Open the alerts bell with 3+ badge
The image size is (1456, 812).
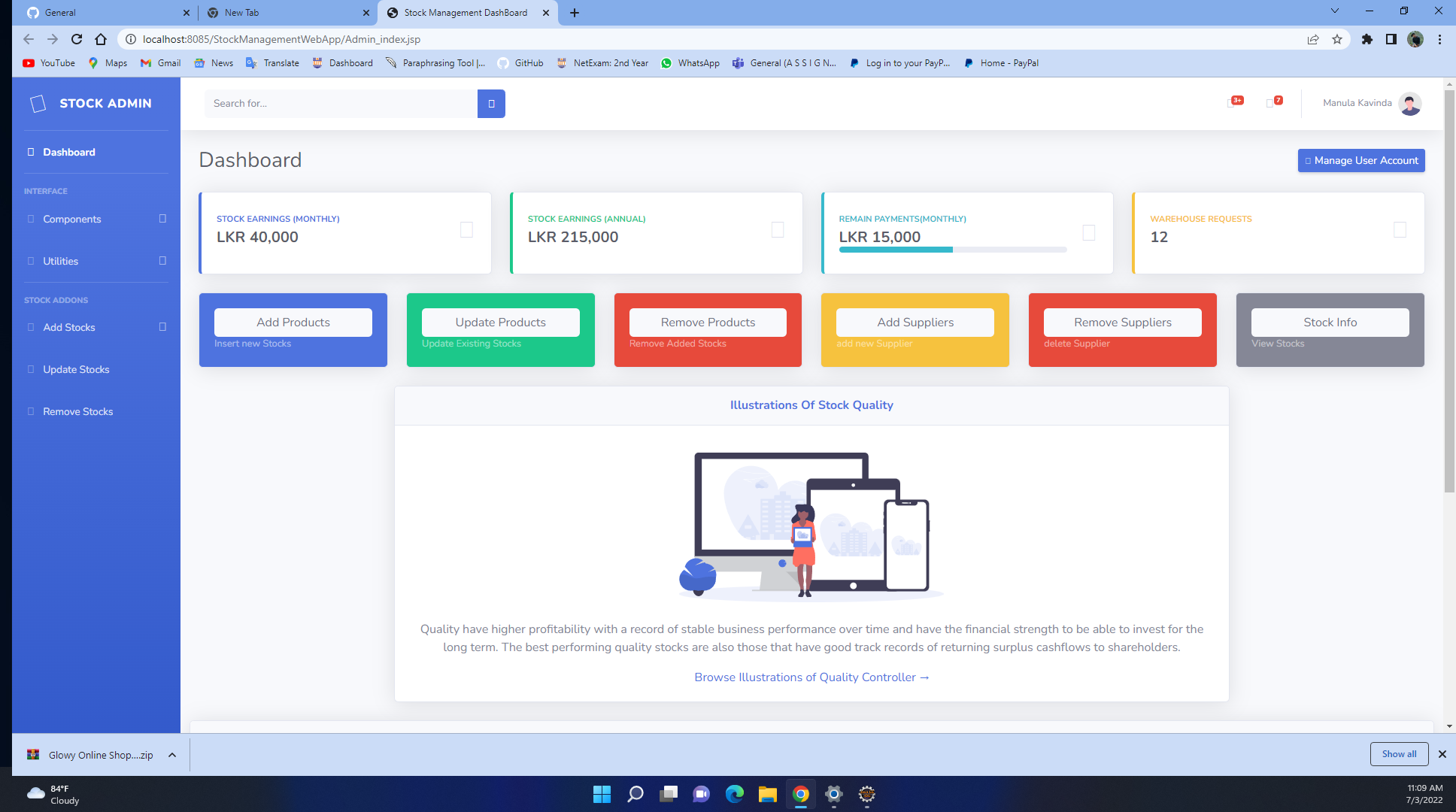1232,104
